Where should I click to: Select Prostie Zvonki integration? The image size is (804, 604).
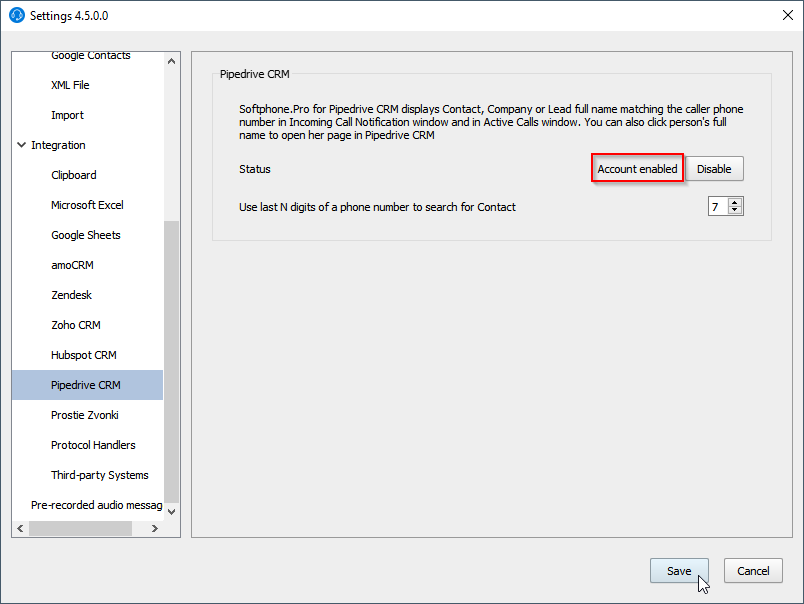[85, 415]
